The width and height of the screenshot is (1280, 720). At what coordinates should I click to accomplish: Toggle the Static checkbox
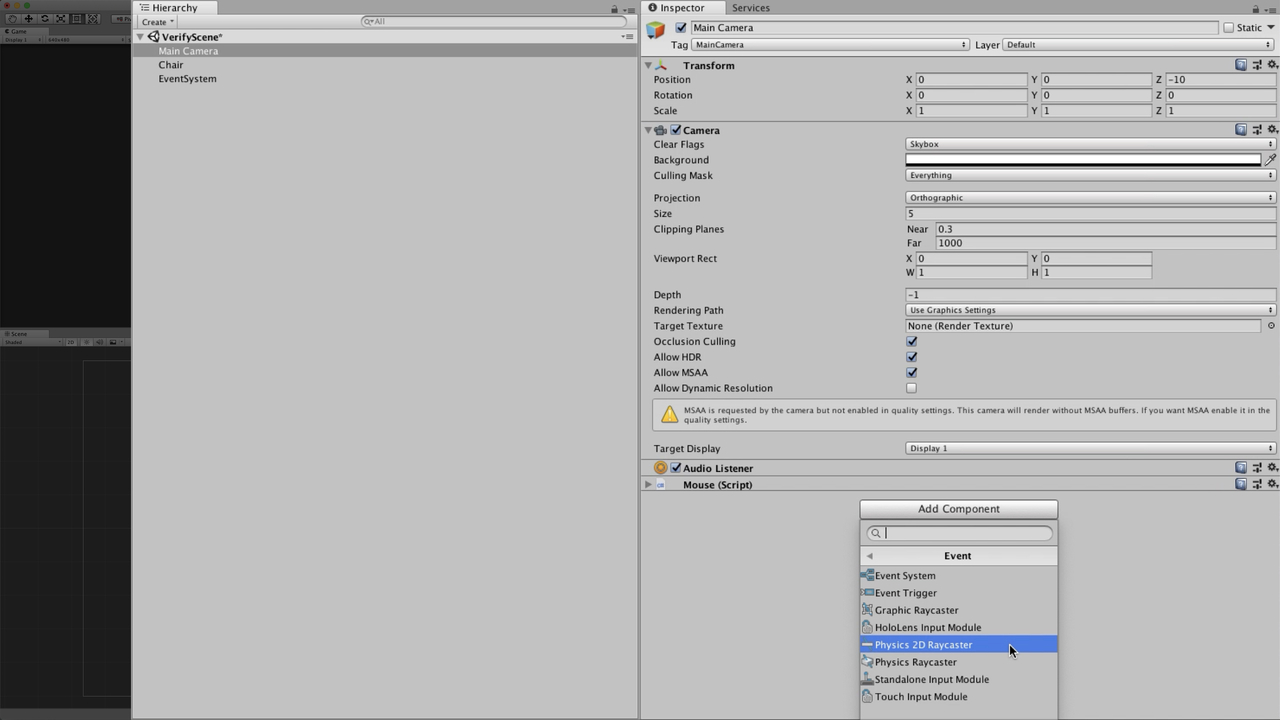[1228, 28]
